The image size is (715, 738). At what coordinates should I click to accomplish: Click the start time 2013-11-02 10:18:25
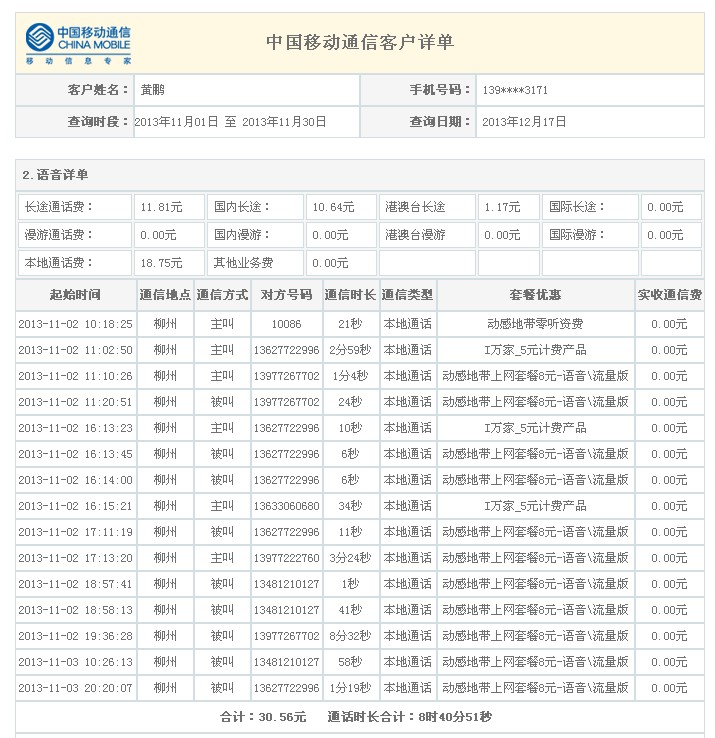point(75,324)
